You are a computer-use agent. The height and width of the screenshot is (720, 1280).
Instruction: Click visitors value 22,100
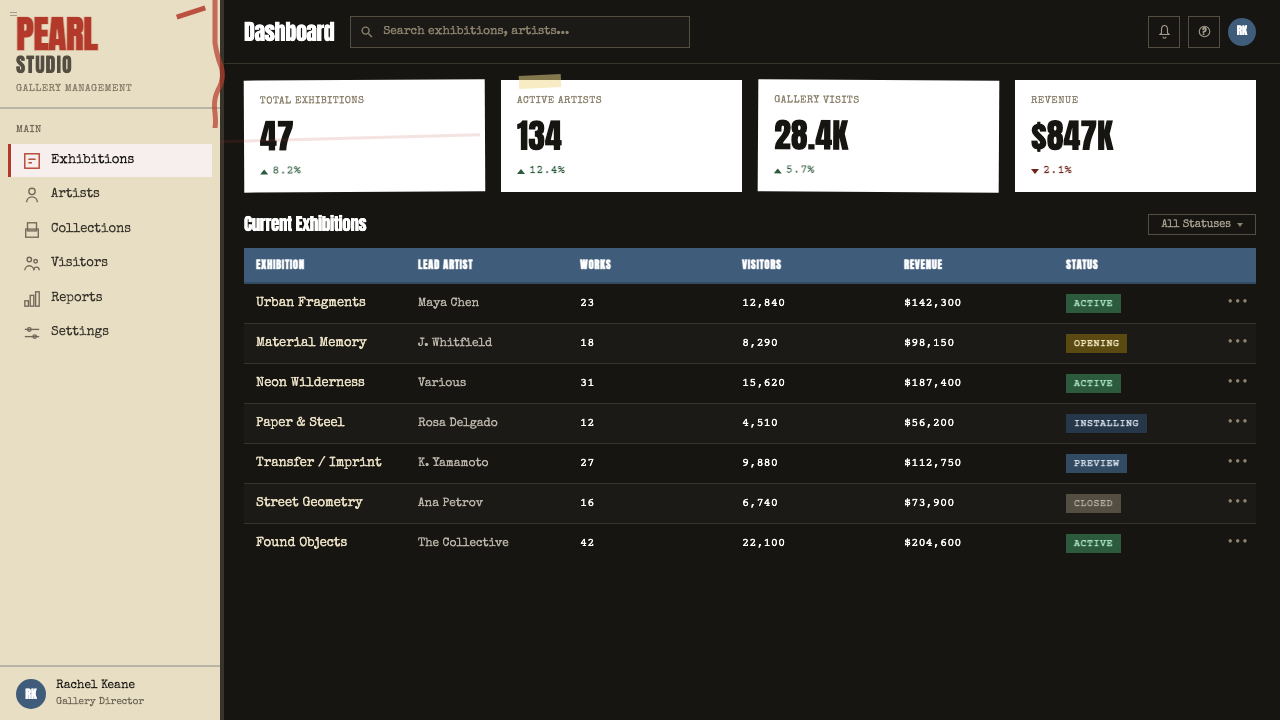763,542
